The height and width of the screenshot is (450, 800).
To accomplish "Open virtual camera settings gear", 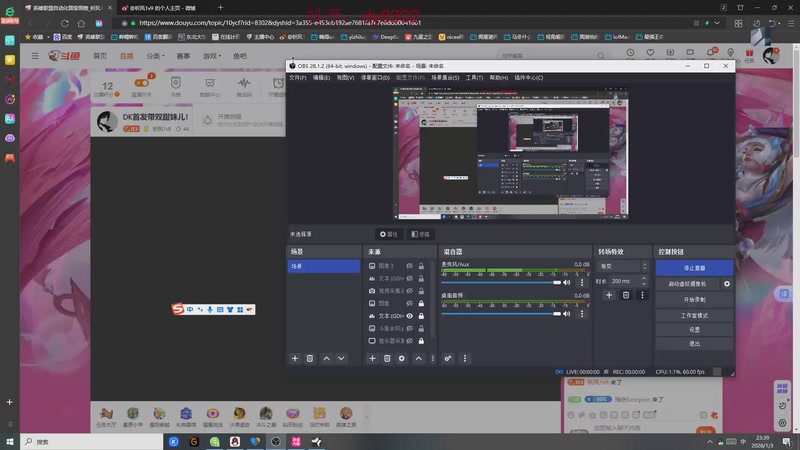I will [x=727, y=284].
